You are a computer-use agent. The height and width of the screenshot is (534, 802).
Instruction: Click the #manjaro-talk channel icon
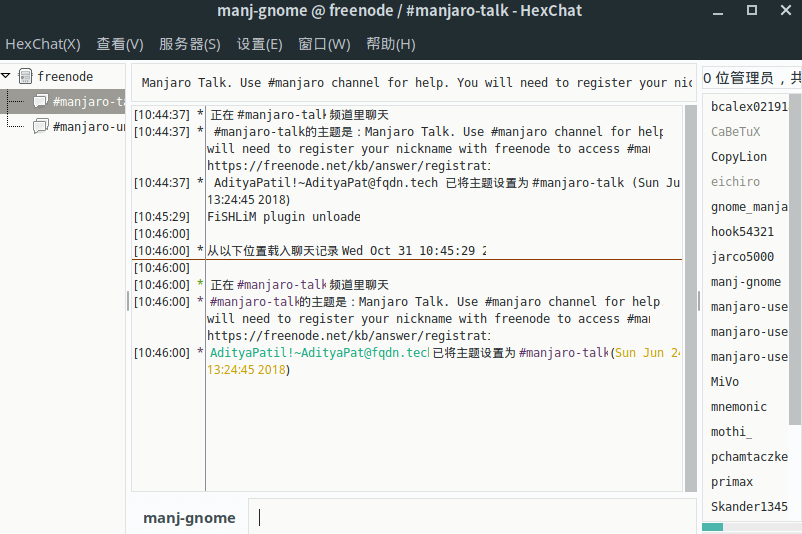click(40, 101)
